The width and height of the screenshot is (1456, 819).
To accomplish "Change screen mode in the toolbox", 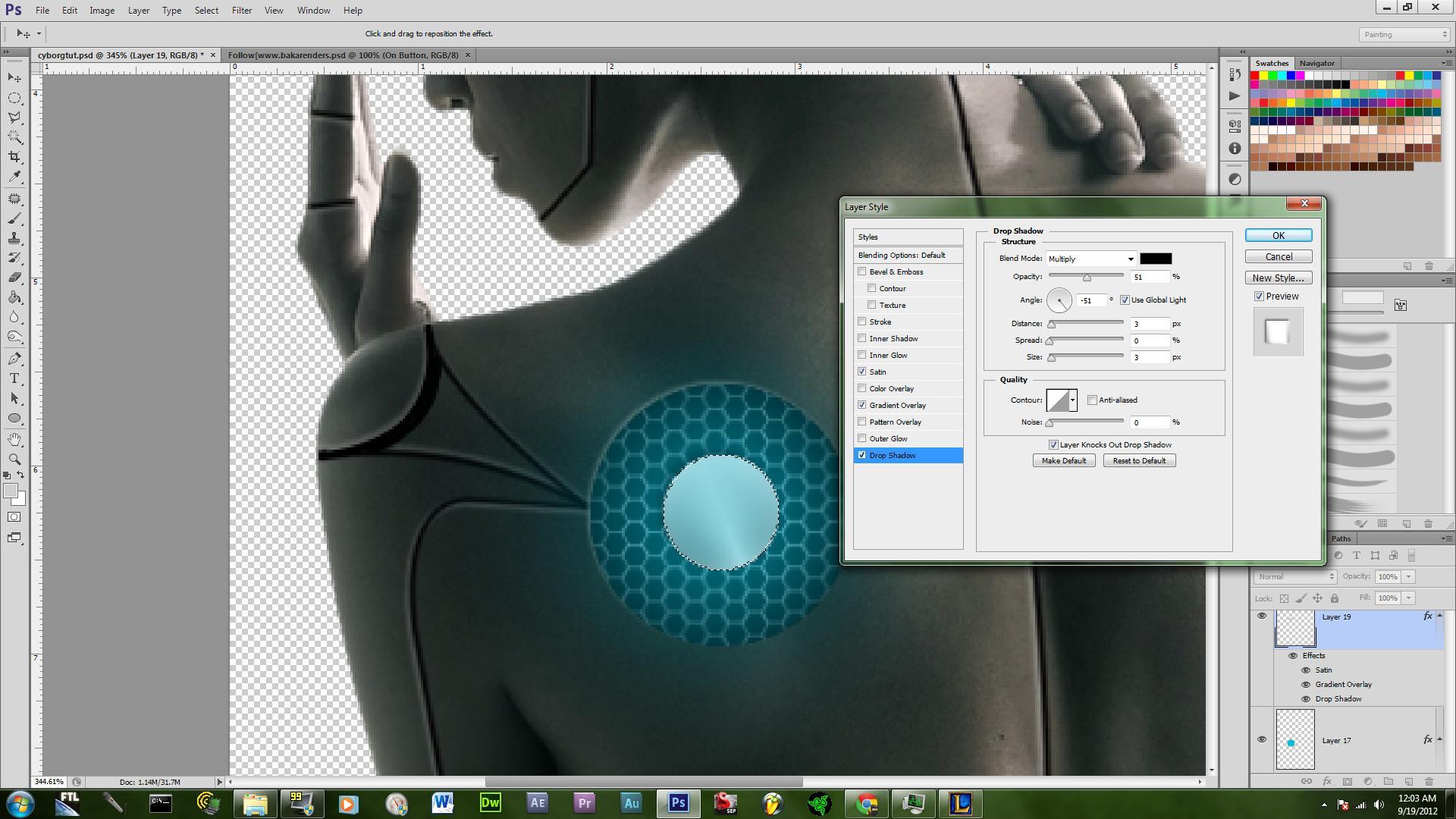I will click(14, 538).
